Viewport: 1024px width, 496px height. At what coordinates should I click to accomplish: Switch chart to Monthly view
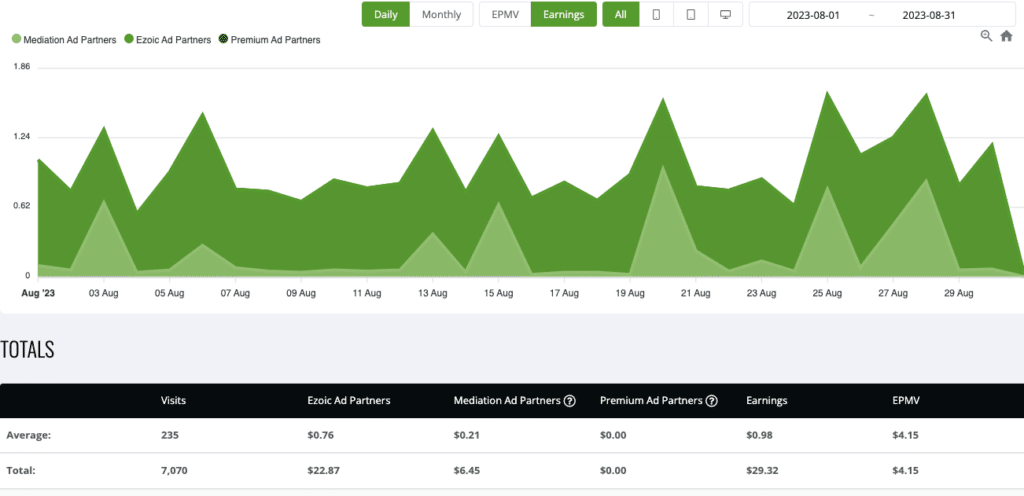pyautogui.click(x=441, y=14)
